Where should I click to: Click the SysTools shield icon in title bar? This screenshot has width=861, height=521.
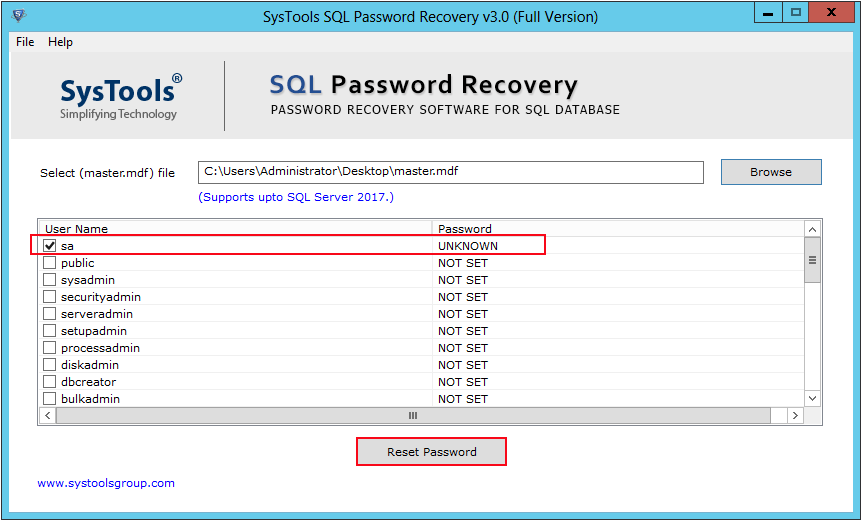click(19, 16)
